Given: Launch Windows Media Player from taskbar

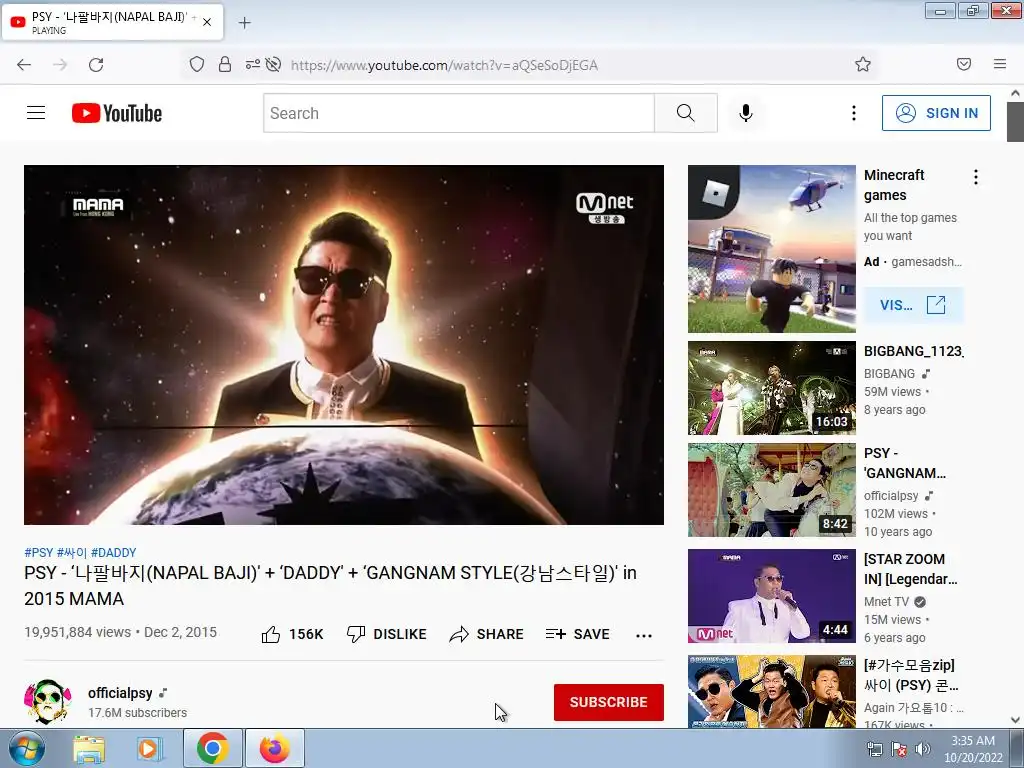Looking at the screenshot, I should click(x=150, y=748).
